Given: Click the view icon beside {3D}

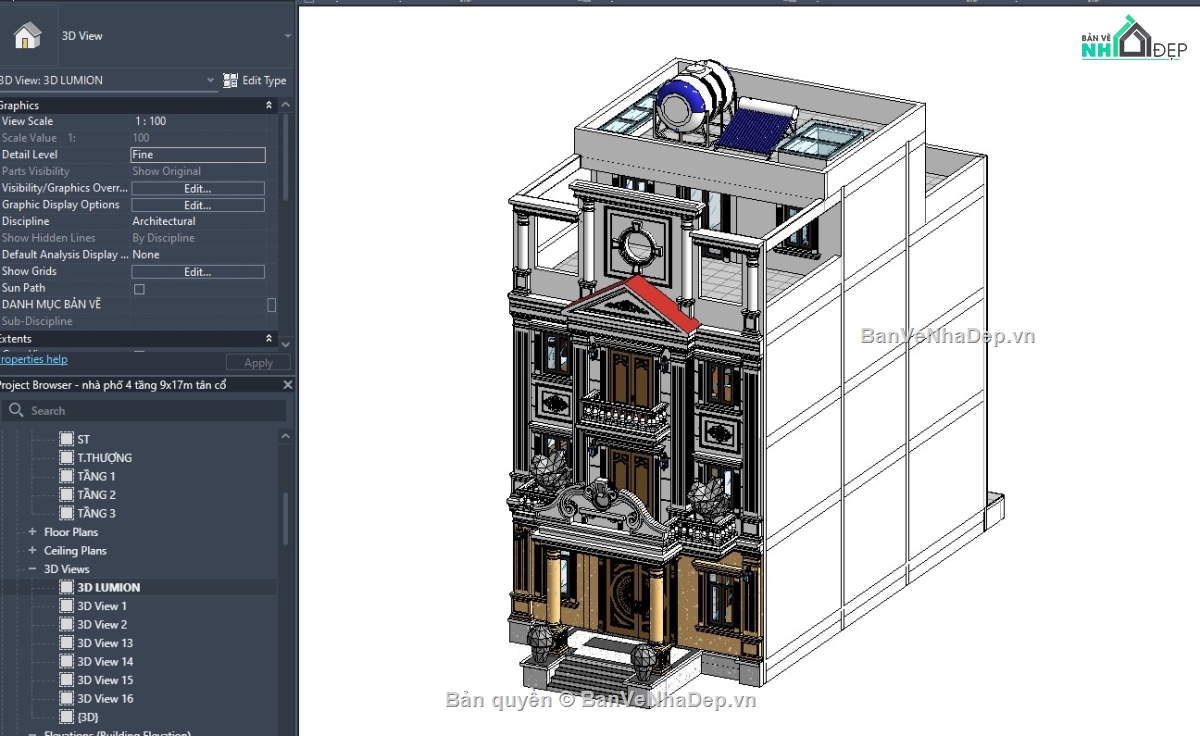Looking at the screenshot, I should coord(66,717).
